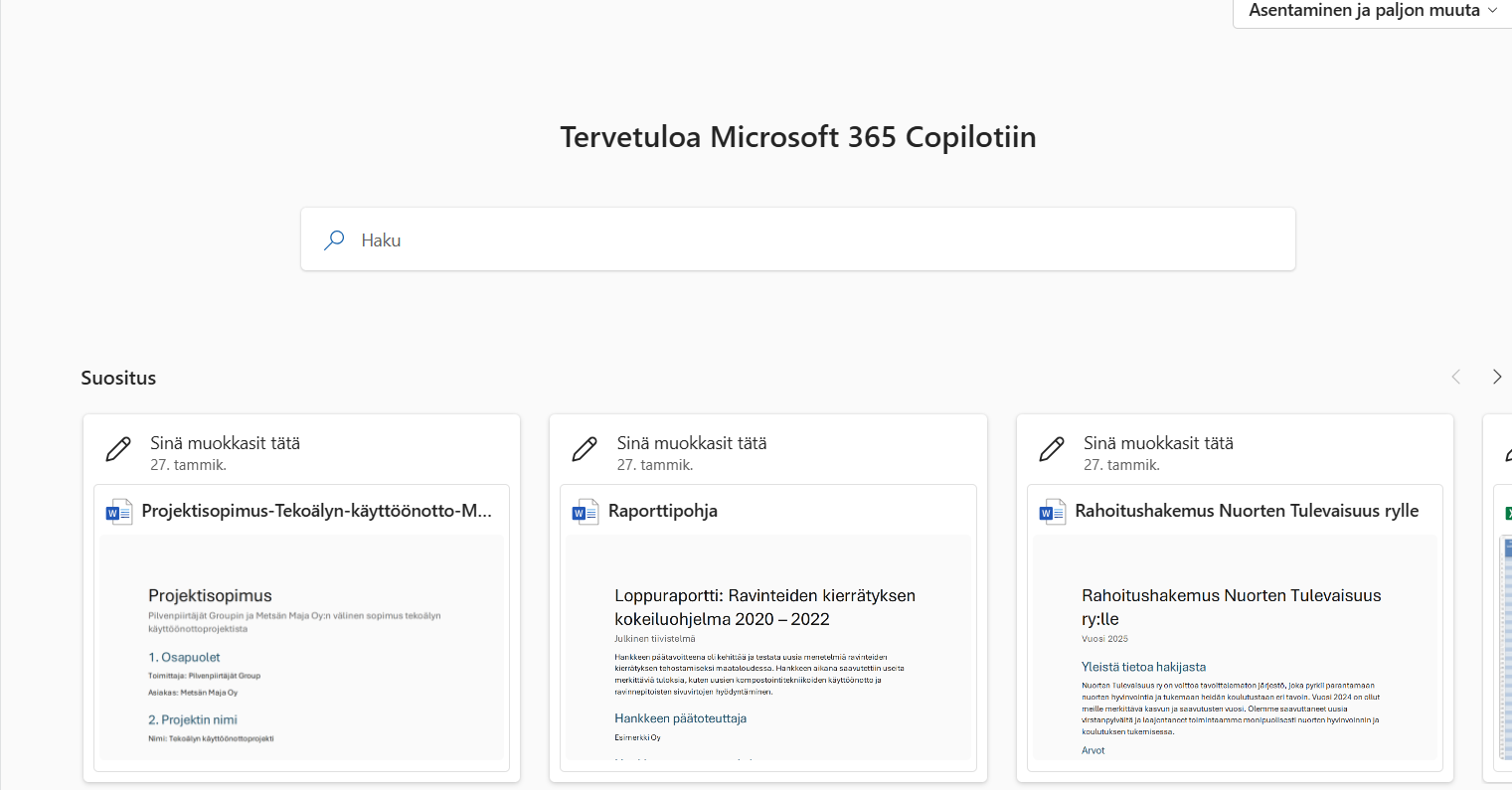Open the "Asentaminen ja paljon muuta" dropdown

coord(1372,11)
